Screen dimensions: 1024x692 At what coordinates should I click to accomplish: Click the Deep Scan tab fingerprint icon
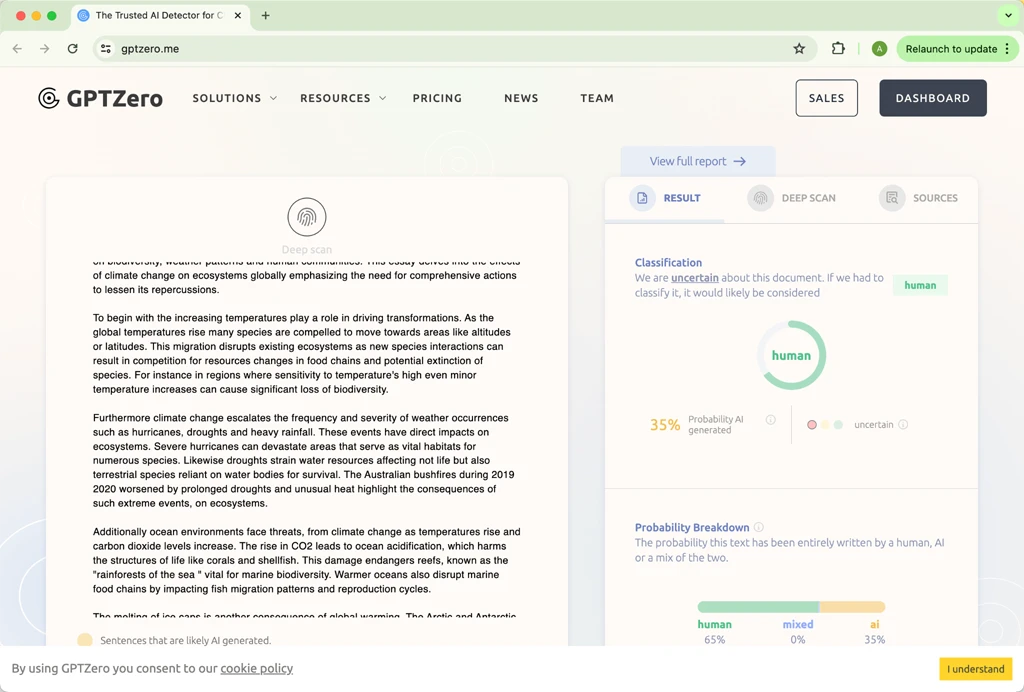[x=760, y=198]
